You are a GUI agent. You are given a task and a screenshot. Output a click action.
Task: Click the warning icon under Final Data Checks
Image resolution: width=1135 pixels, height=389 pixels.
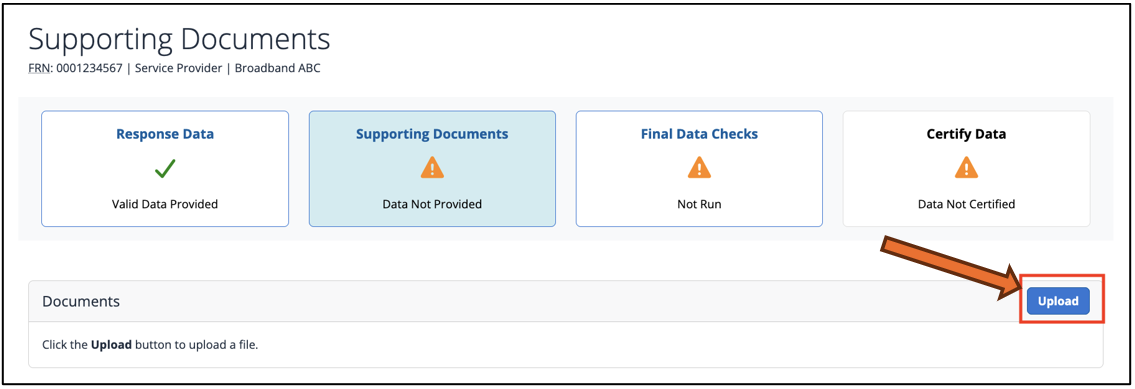[699, 168]
